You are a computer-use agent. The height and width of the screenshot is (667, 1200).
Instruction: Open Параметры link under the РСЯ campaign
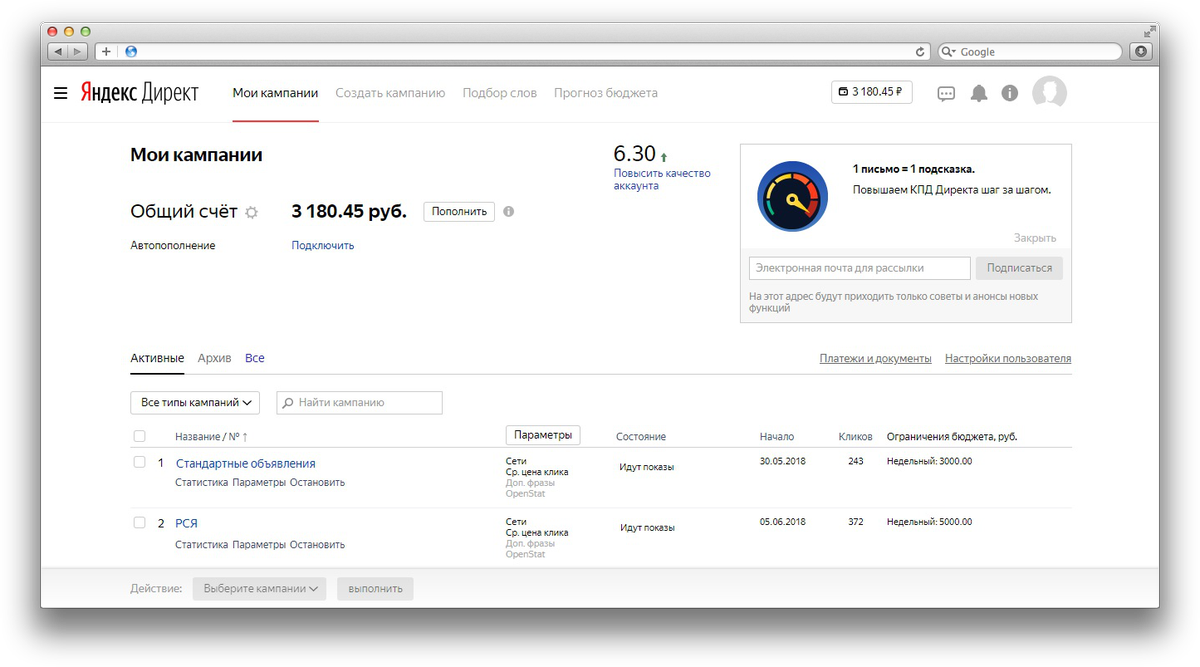(x=259, y=545)
